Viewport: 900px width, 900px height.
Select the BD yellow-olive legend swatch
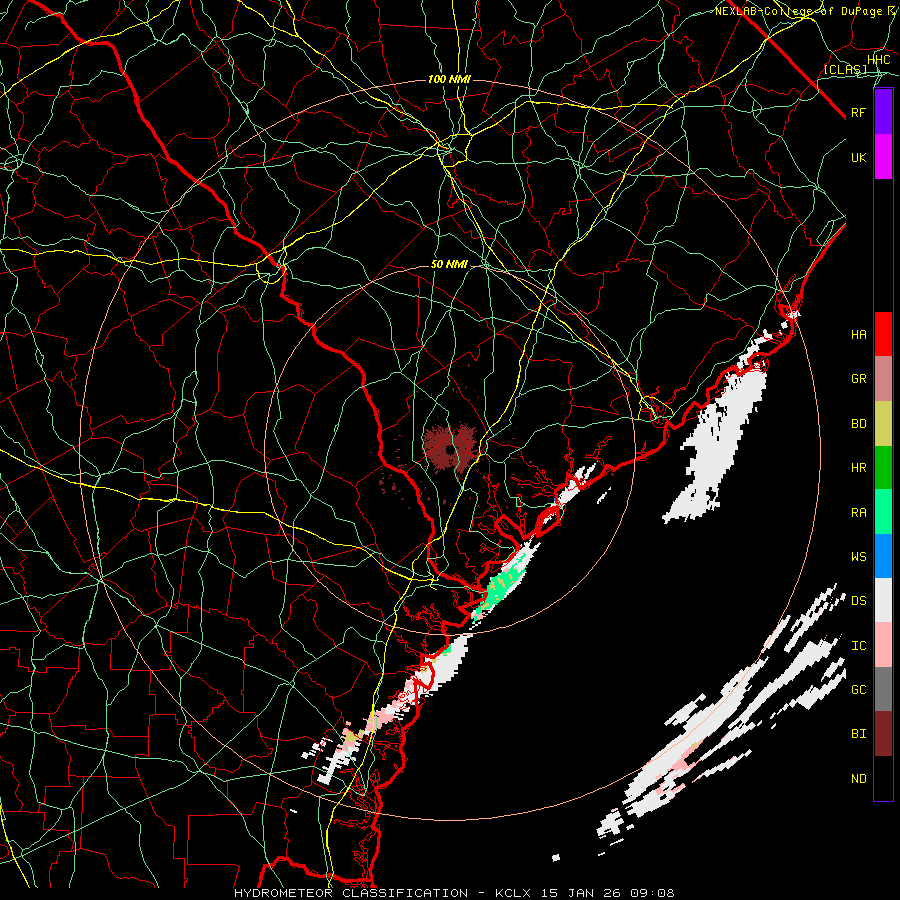[x=883, y=424]
